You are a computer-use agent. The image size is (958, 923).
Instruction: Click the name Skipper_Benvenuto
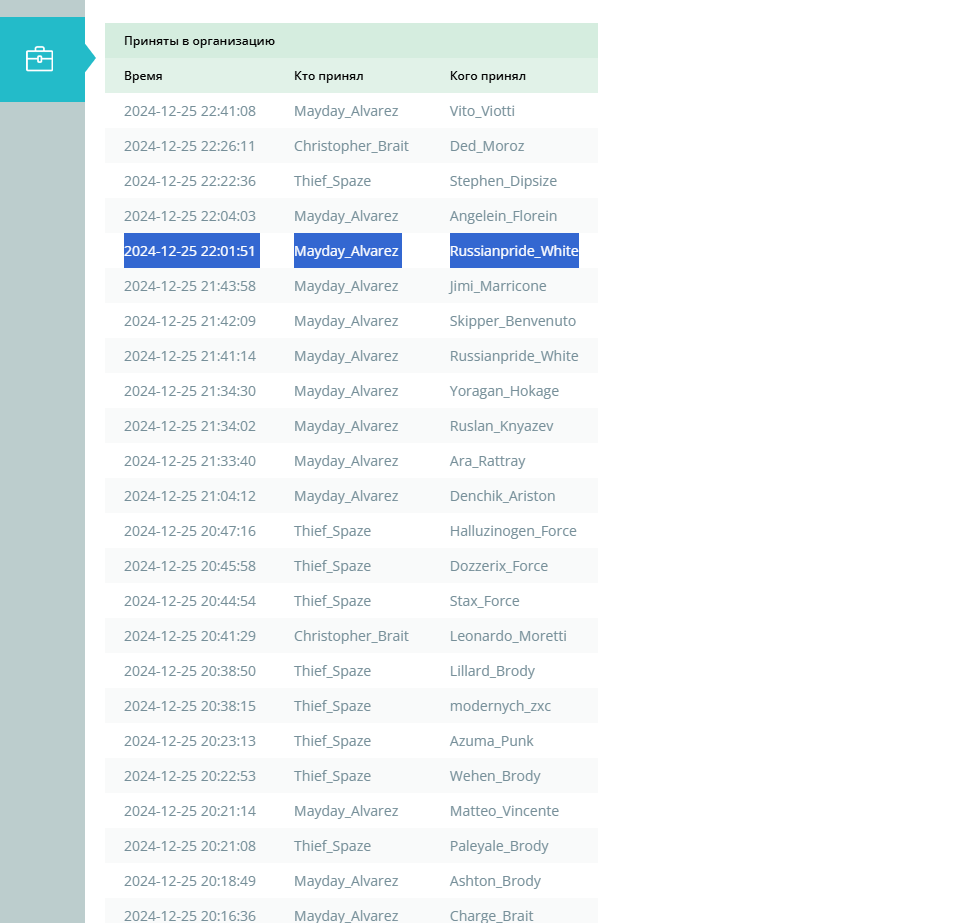click(513, 321)
